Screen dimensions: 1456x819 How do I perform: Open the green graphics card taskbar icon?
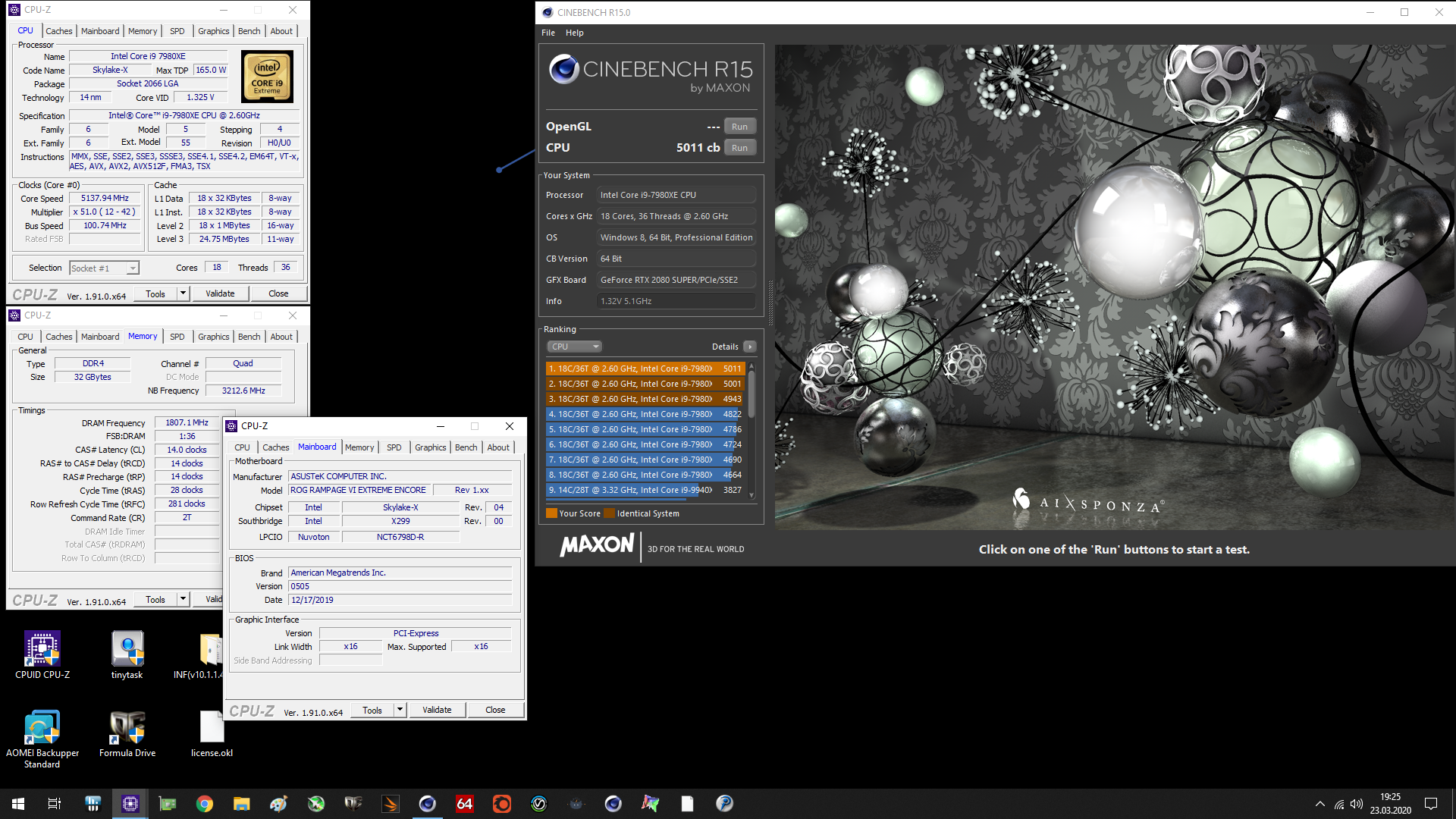[x=168, y=804]
